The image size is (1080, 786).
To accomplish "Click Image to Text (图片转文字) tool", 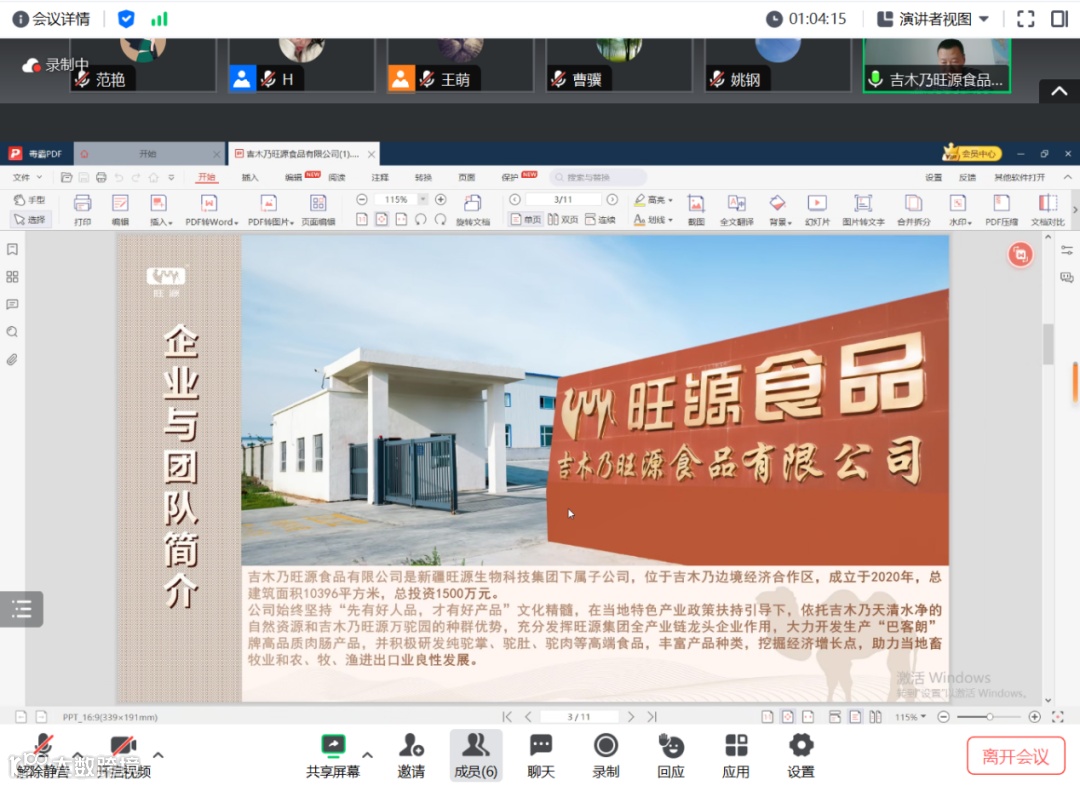I will pos(863,209).
